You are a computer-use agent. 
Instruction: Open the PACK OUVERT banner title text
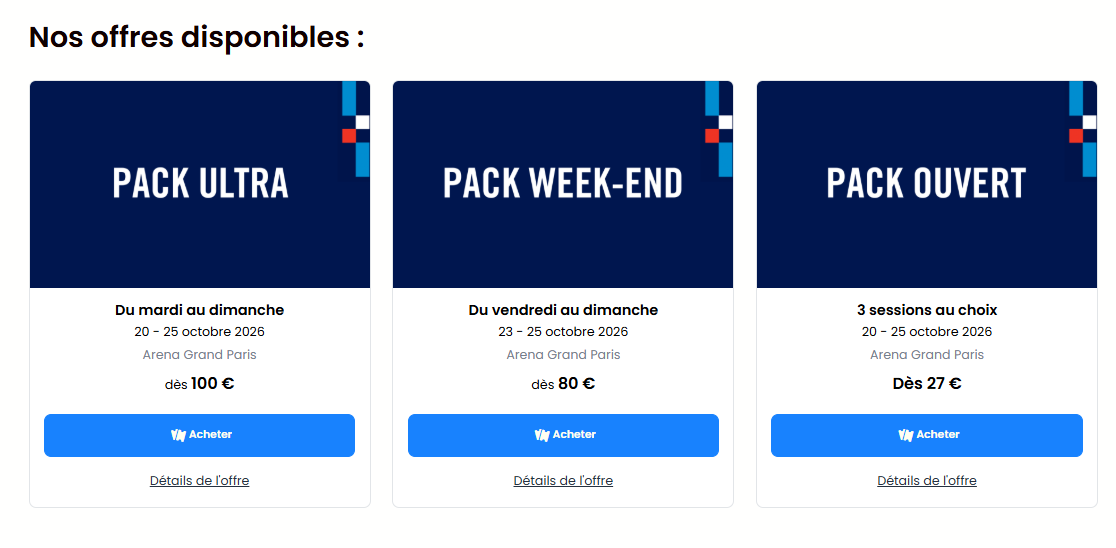click(x=927, y=183)
